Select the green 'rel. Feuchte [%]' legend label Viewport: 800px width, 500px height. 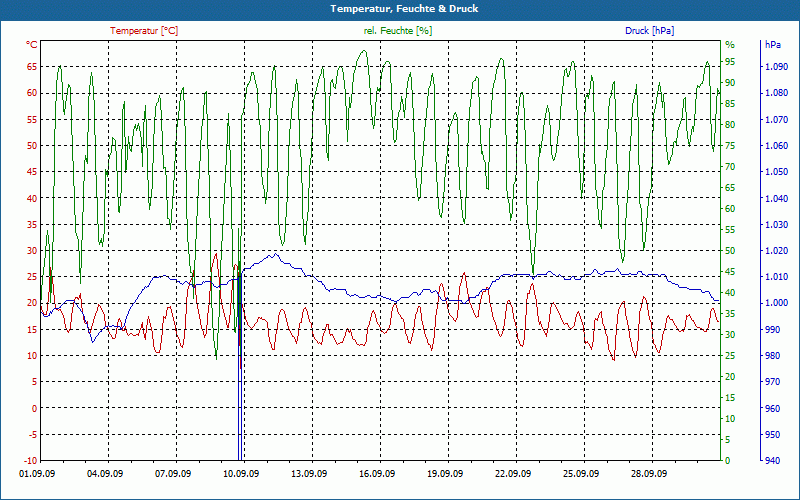point(397,31)
